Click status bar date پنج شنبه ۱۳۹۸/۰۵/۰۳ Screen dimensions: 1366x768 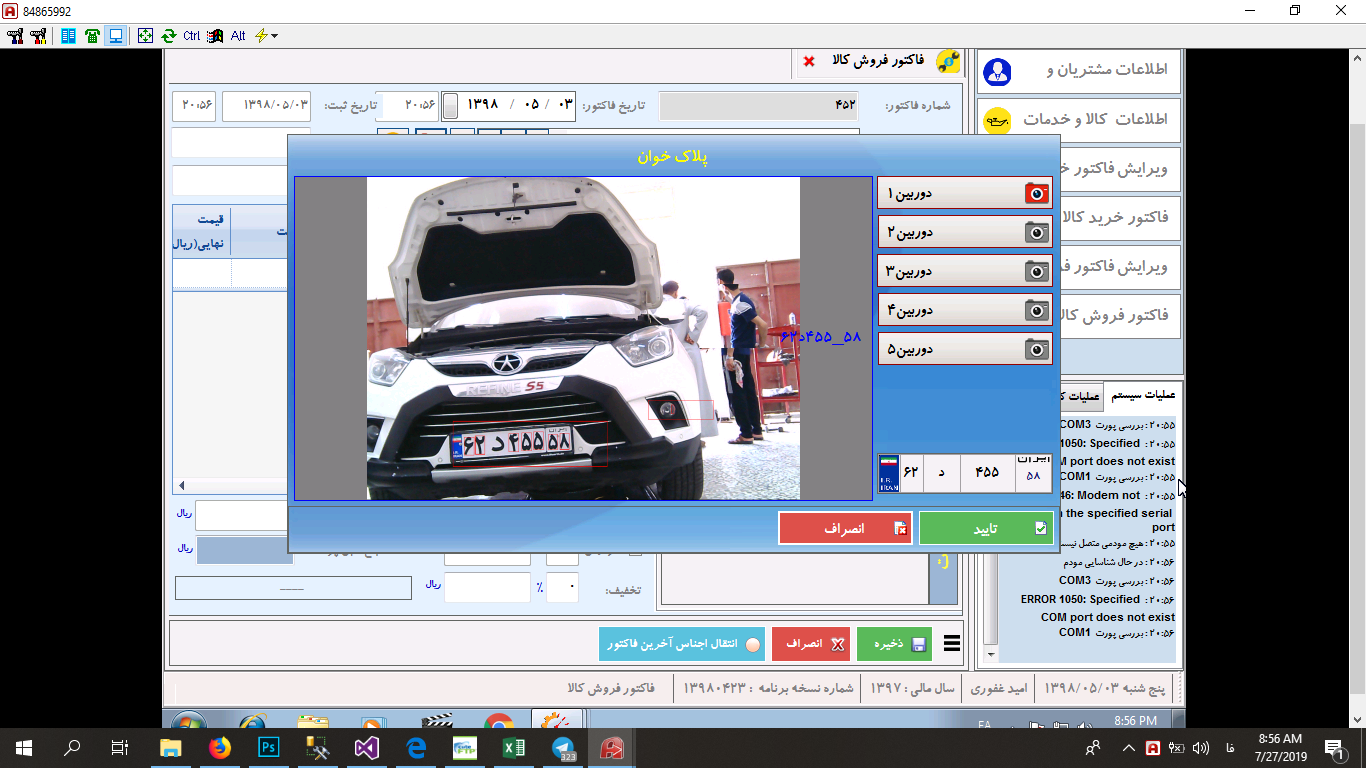(1105, 688)
